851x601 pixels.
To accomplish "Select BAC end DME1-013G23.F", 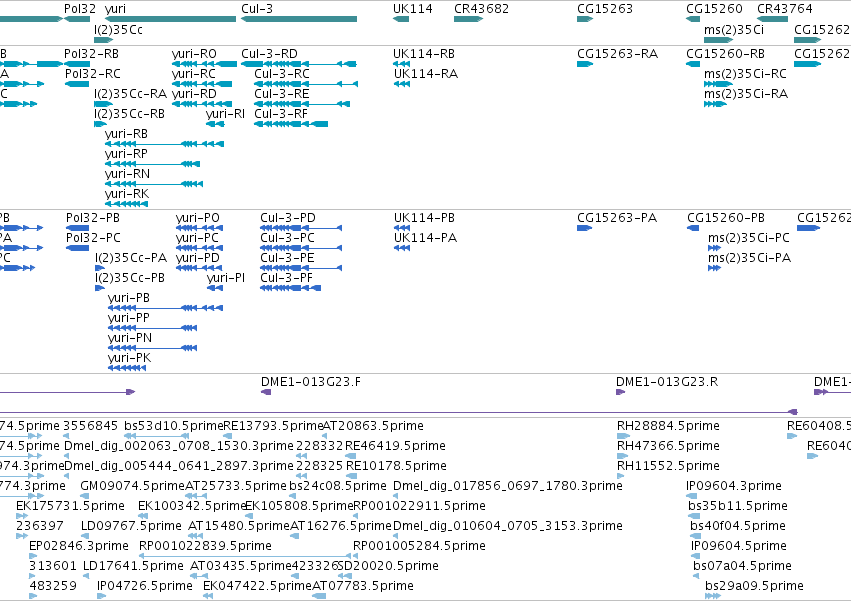I will 311,382.
